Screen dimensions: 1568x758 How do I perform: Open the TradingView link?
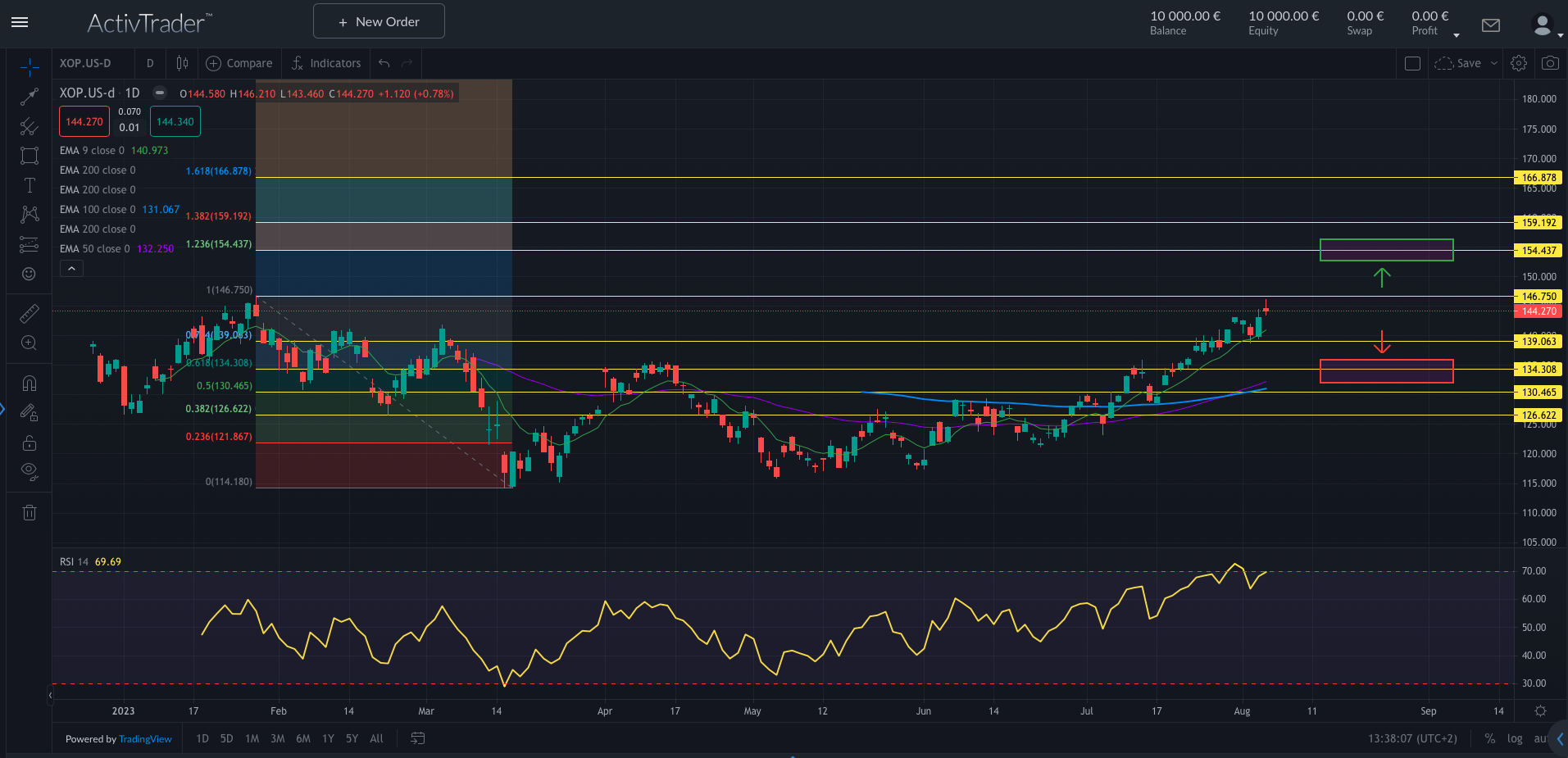tap(145, 739)
